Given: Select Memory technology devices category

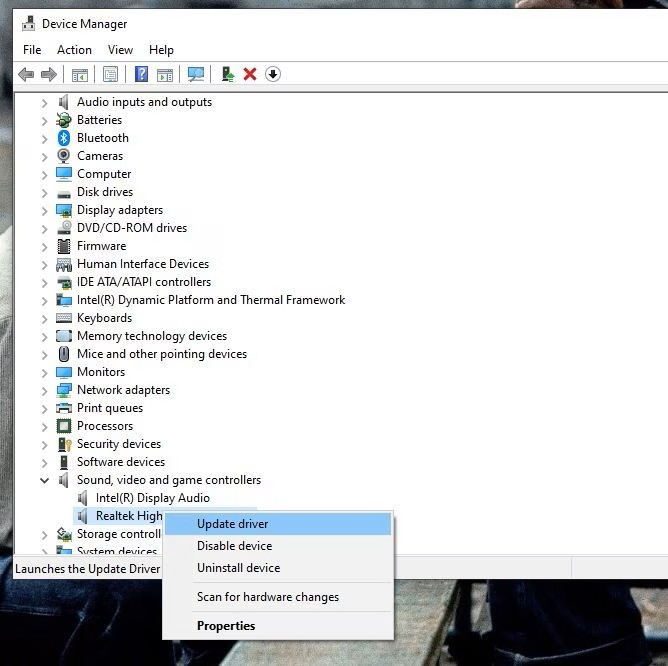Looking at the screenshot, I should [152, 336].
